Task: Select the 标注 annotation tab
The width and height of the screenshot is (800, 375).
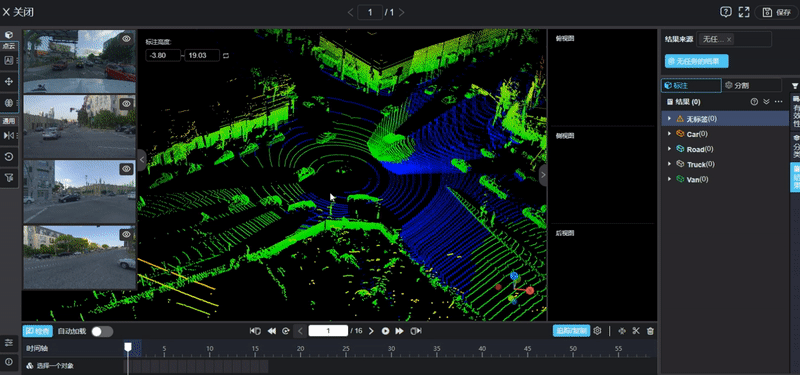Action: [691, 85]
